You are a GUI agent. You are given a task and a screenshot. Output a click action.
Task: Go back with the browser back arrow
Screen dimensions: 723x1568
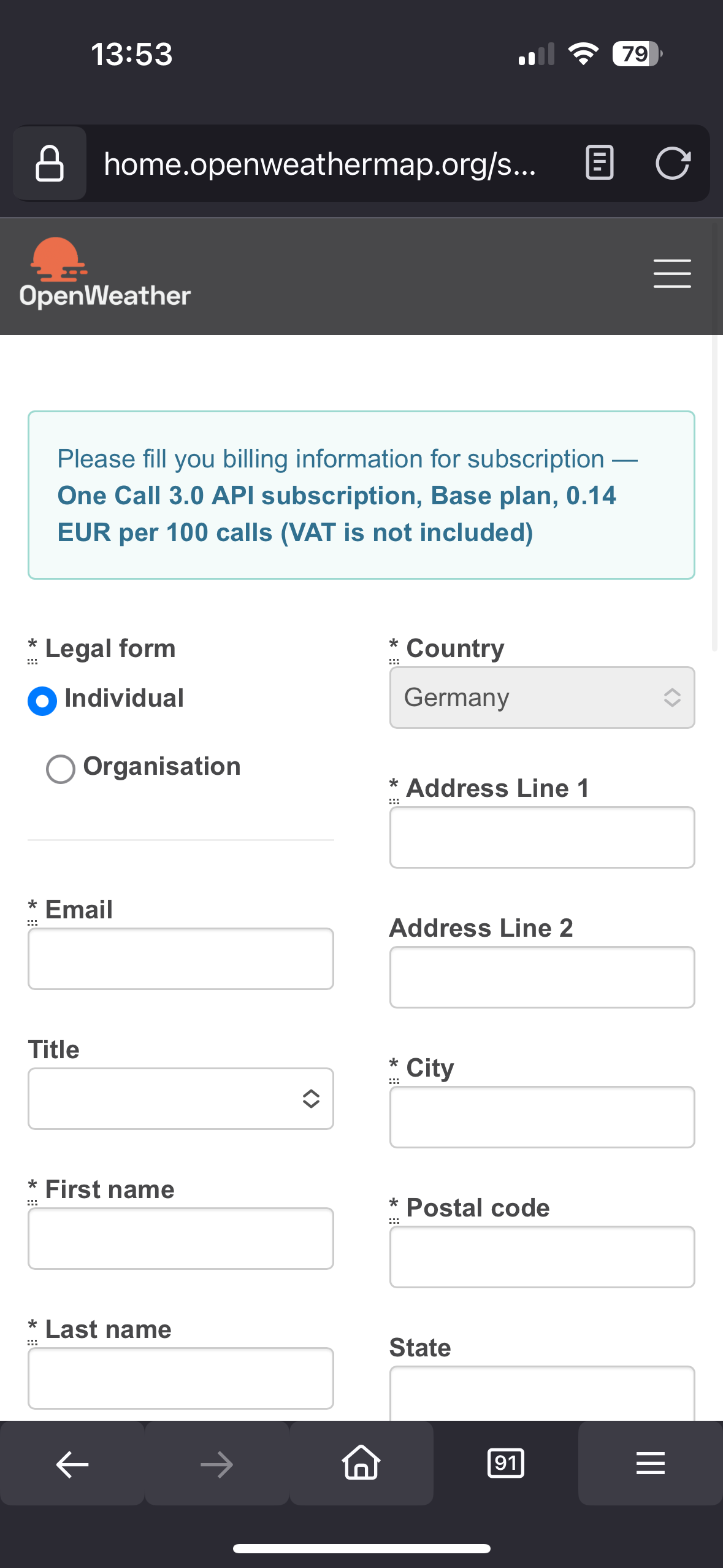(72, 1464)
